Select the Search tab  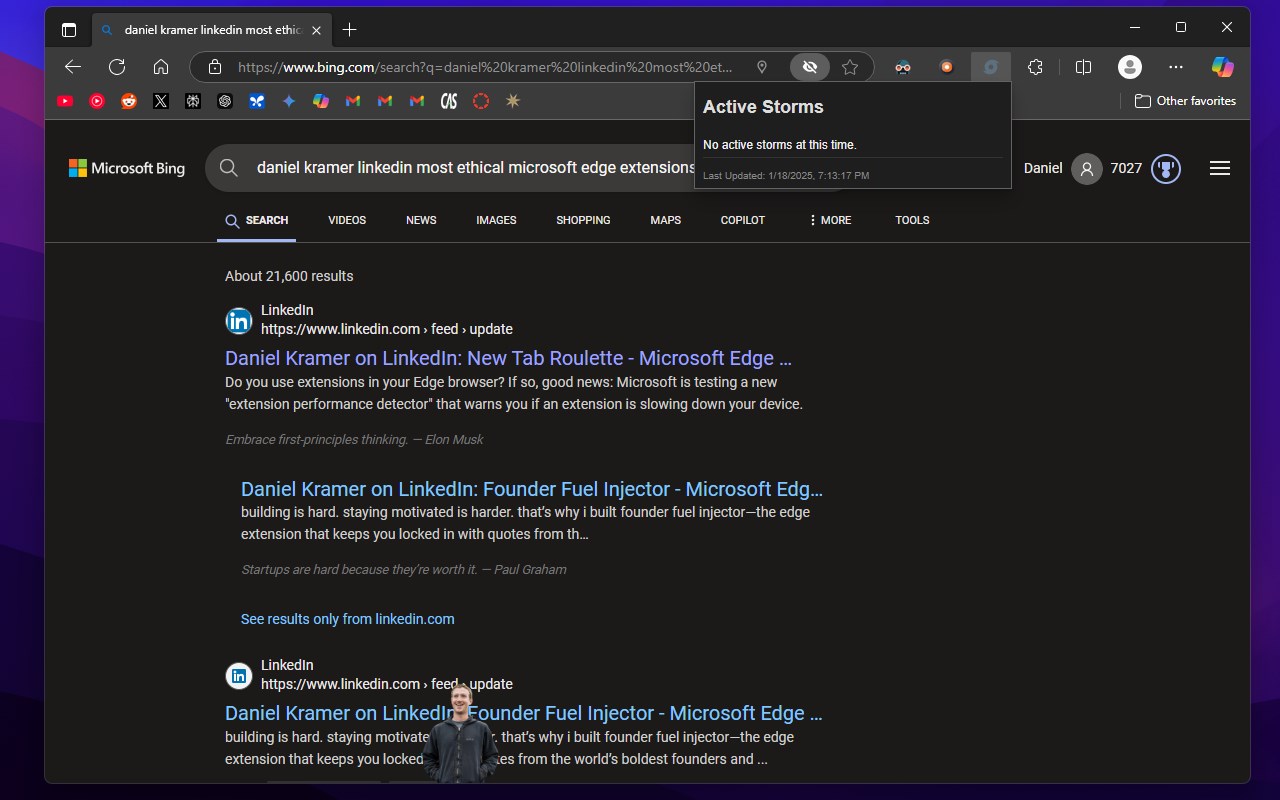pyautogui.click(x=257, y=220)
